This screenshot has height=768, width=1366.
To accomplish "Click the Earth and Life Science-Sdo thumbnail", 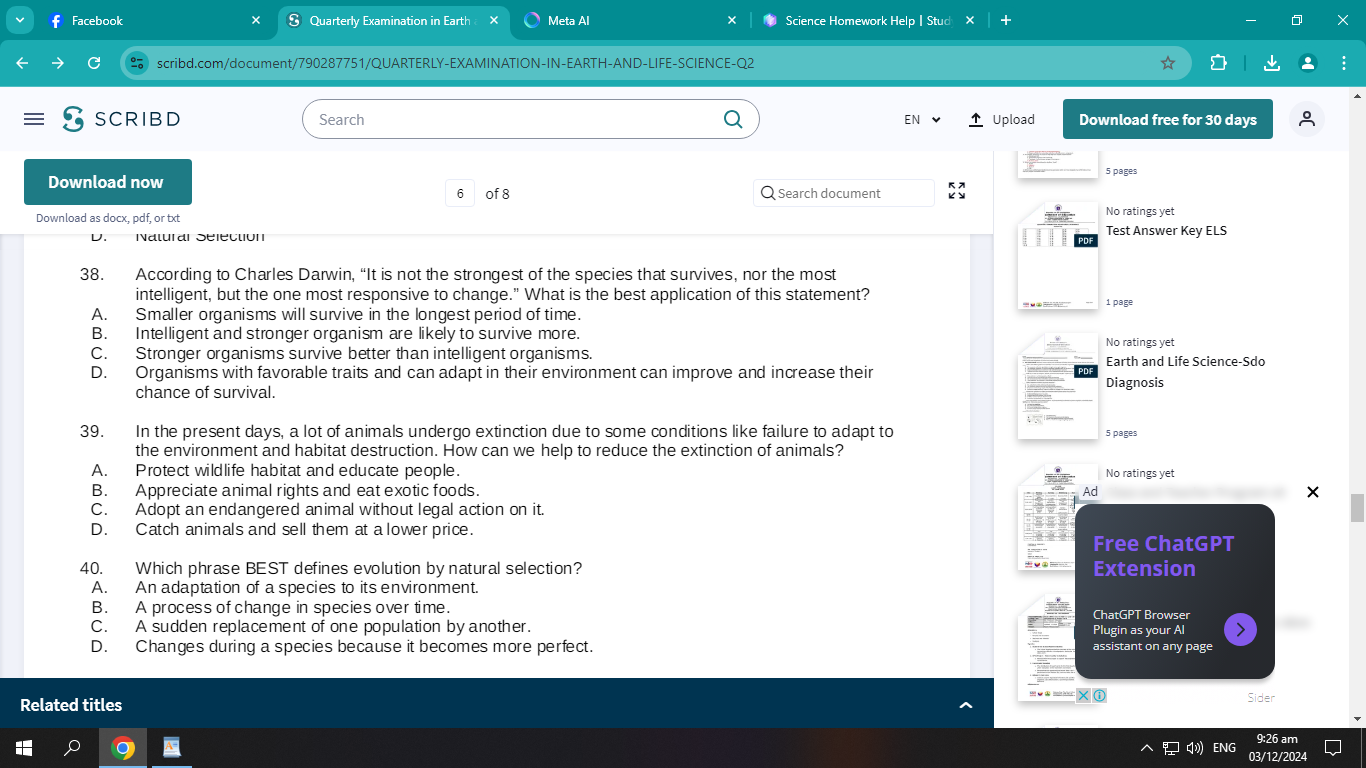I will [x=1058, y=386].
